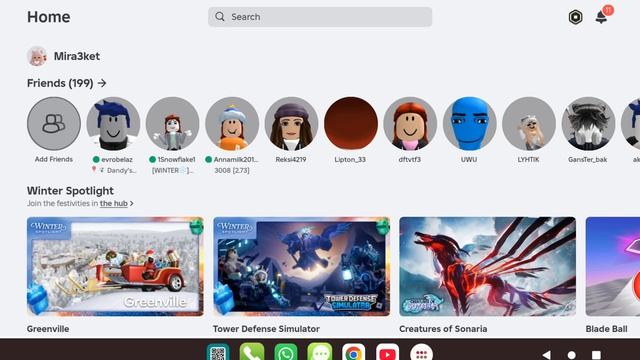This screenshot has width=640, height=360.
Task: Open Lipton_33 friend avatar
Action: click(351, 124)
